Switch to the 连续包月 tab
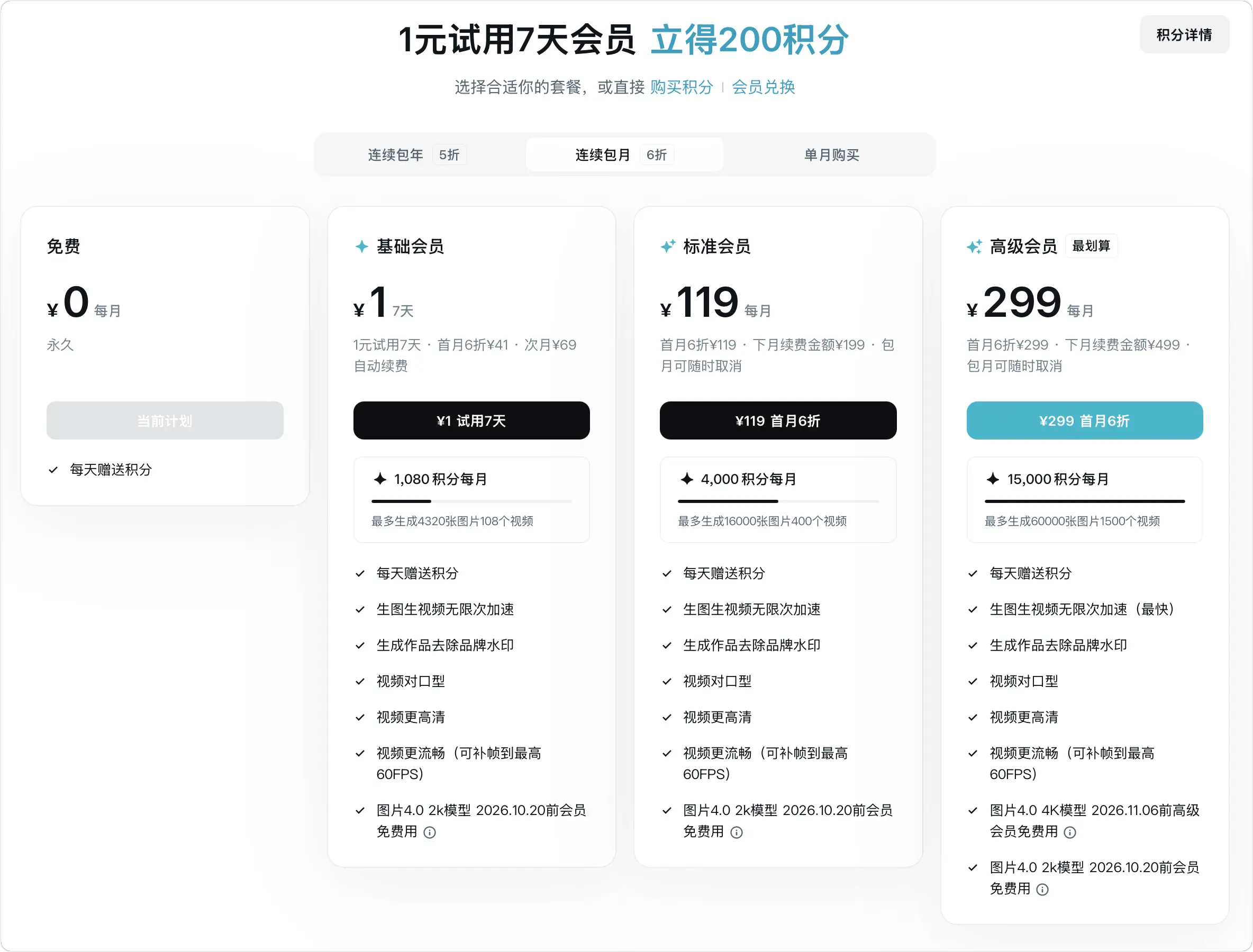Image resolution: width=1253 pixels, height=952 pixels. coord(624,154)
